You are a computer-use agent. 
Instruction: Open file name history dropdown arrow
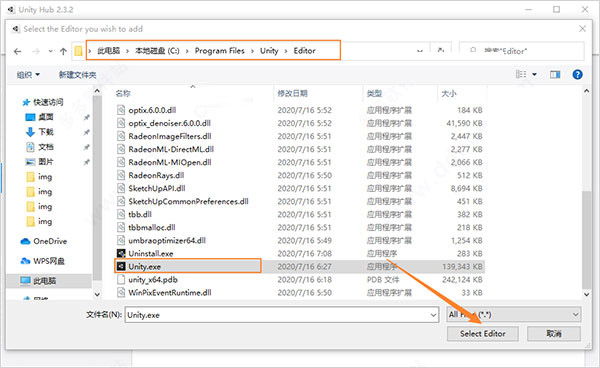pos(434,315)
